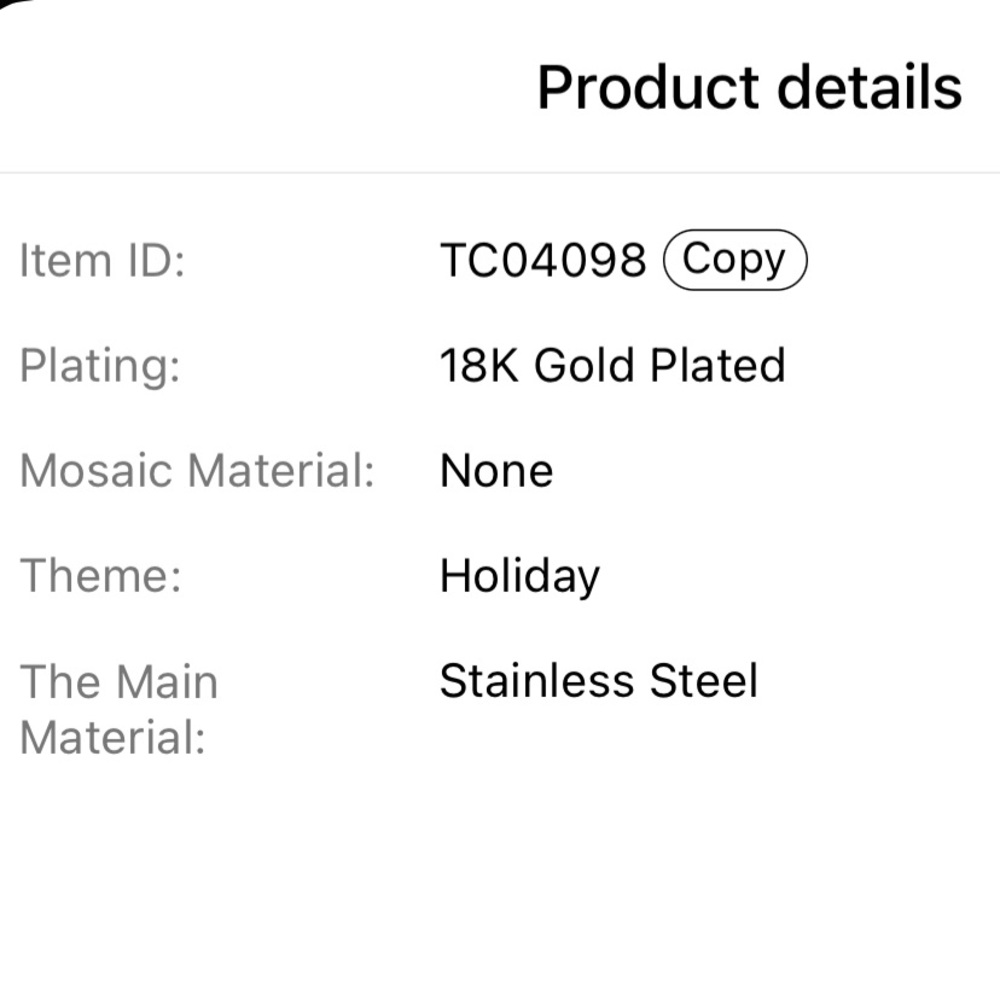Copy the Item ID with Copy button
Viewport: 1000px width, 1000px height.
(x=735, y=260)
